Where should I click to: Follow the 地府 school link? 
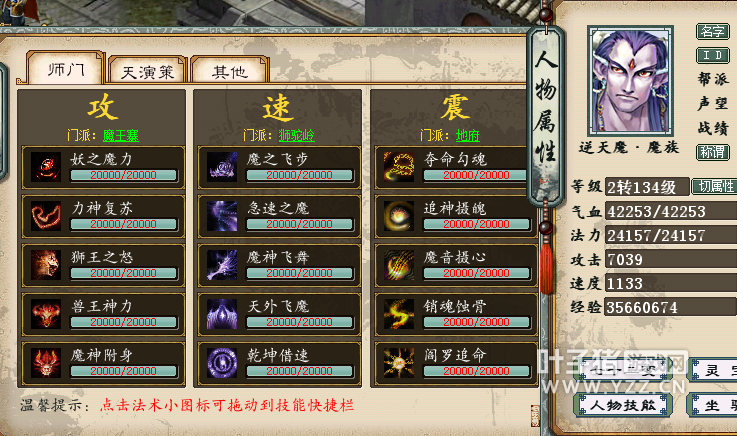click(x=468, y=136)
